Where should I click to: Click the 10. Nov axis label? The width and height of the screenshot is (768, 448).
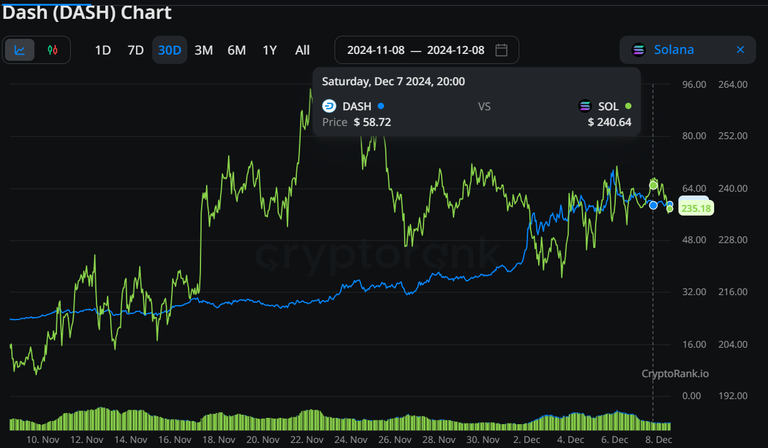[43, 439]
